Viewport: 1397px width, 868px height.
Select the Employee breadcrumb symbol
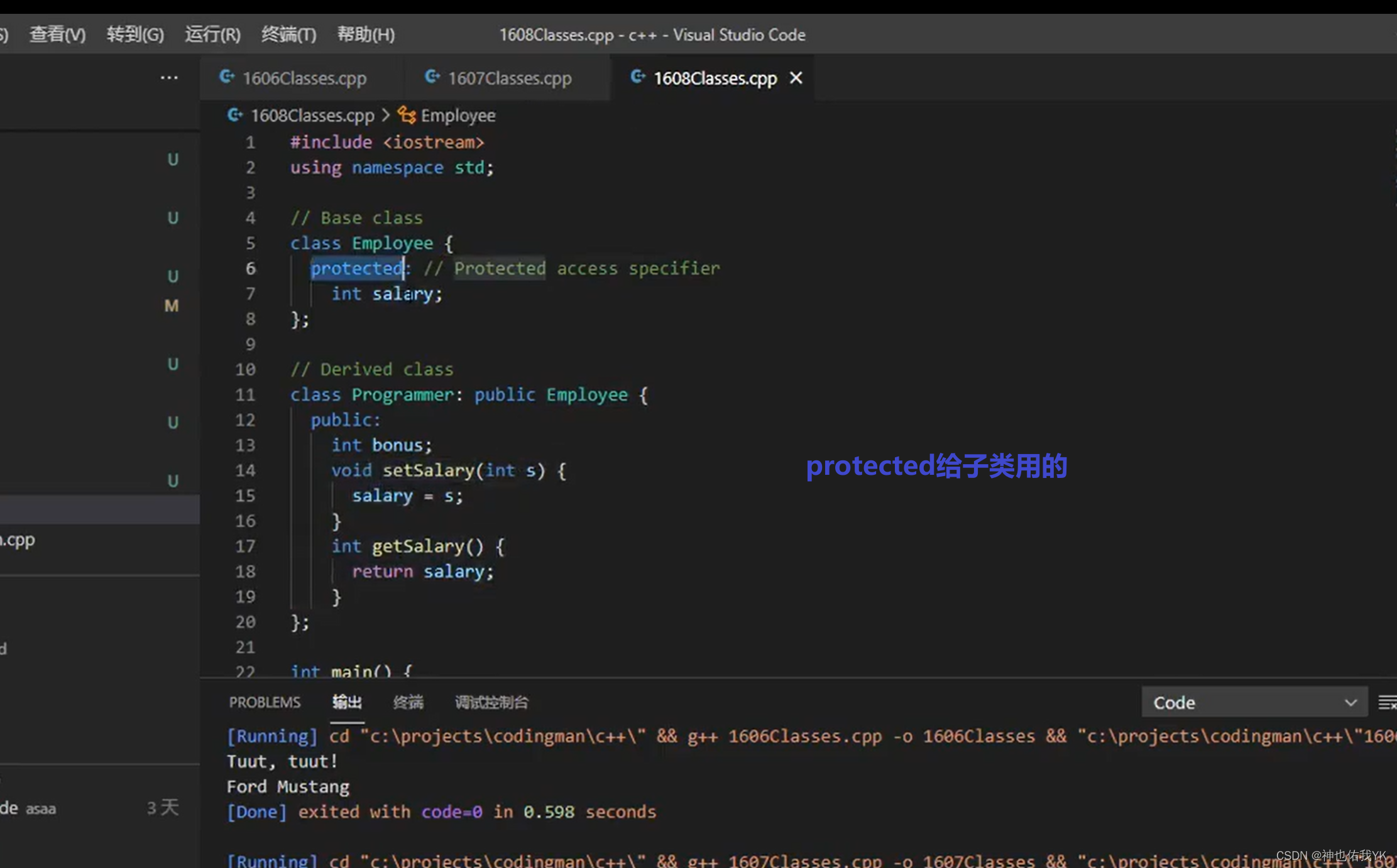[457, 116]
